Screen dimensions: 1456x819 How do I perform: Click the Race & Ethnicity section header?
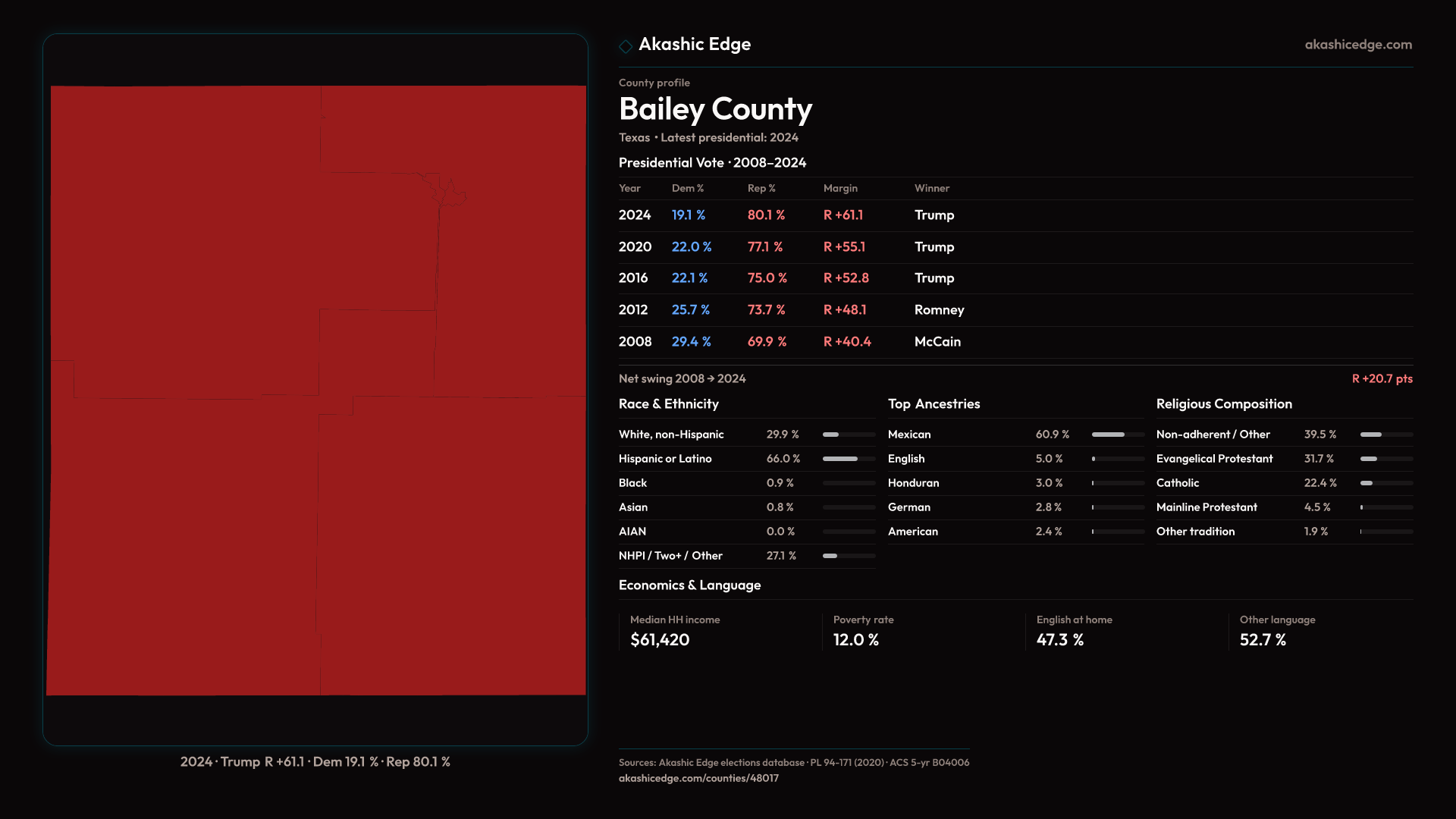pos(668,404)
